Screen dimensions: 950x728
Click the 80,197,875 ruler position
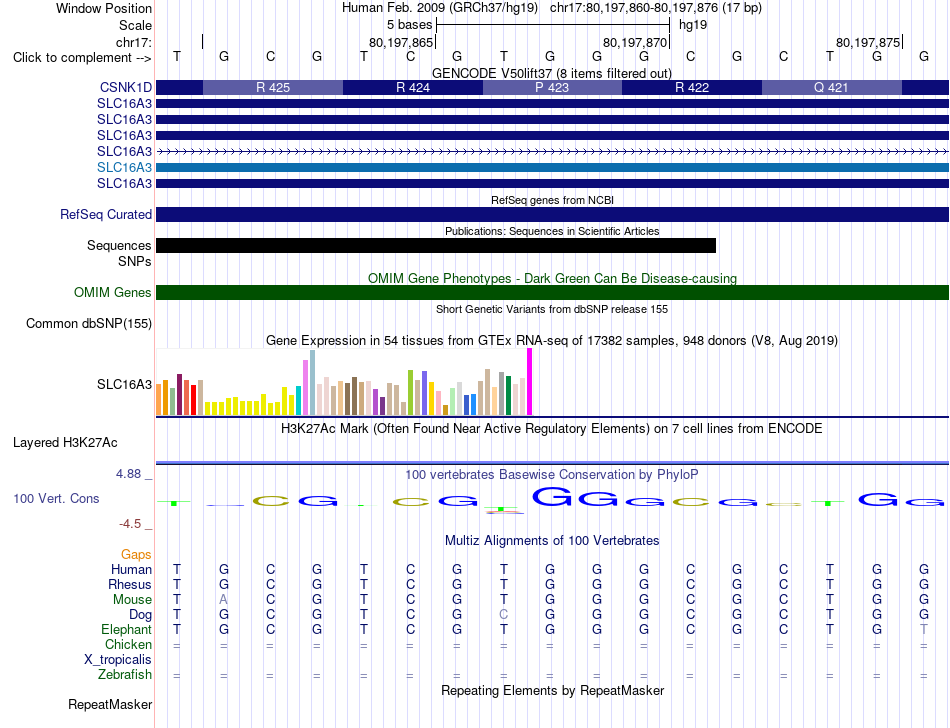point(868,42)
